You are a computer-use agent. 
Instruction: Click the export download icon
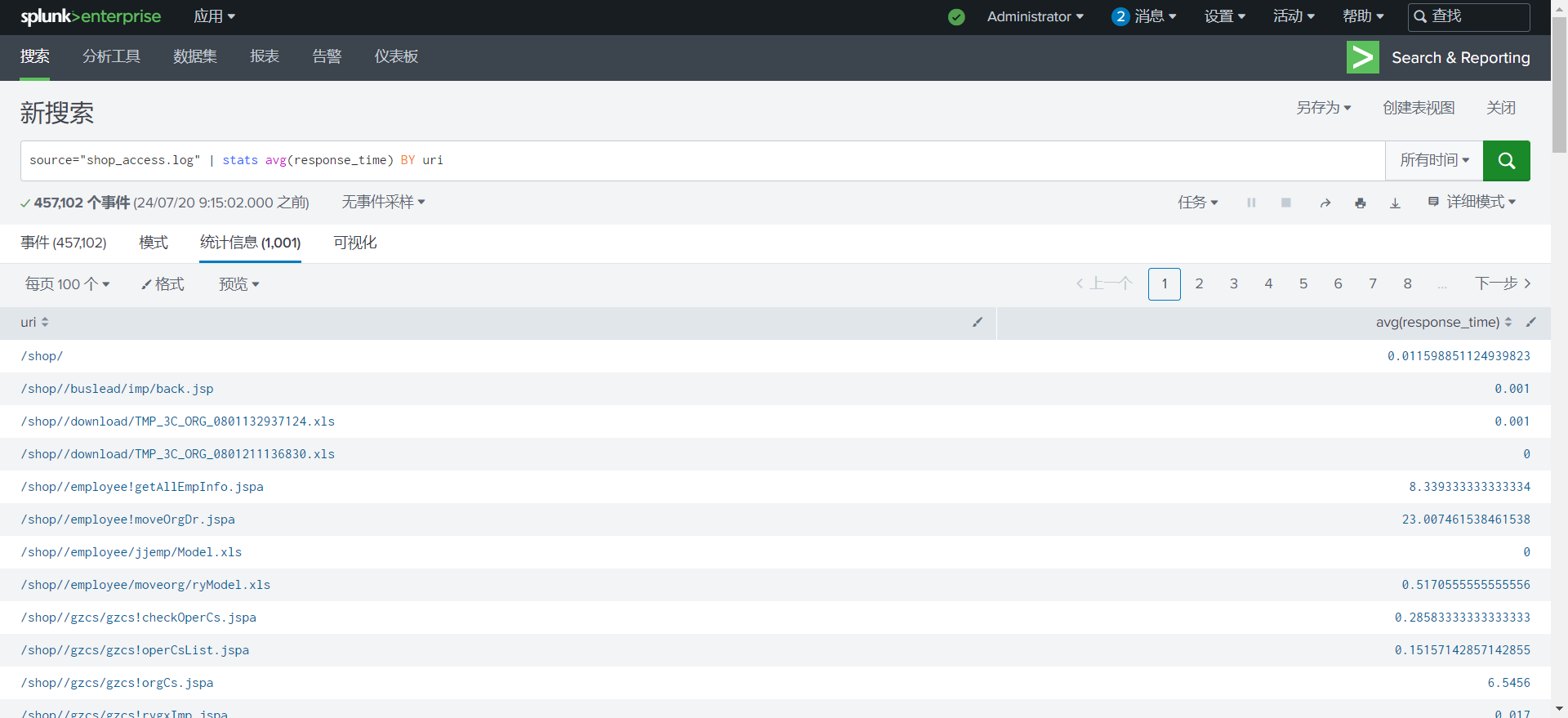pos(1395,203)
